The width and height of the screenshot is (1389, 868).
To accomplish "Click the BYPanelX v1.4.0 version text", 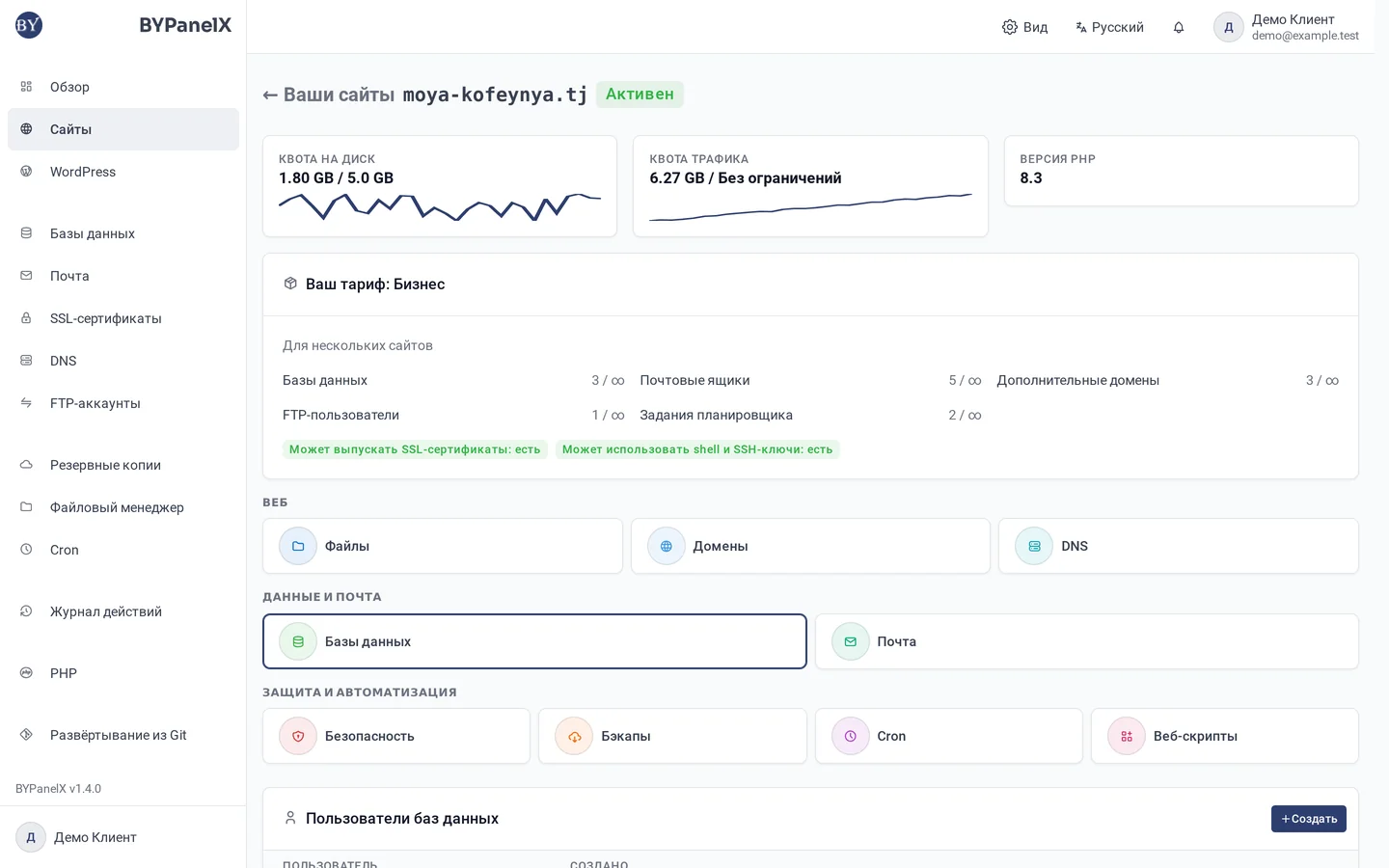I will (58, 789).
